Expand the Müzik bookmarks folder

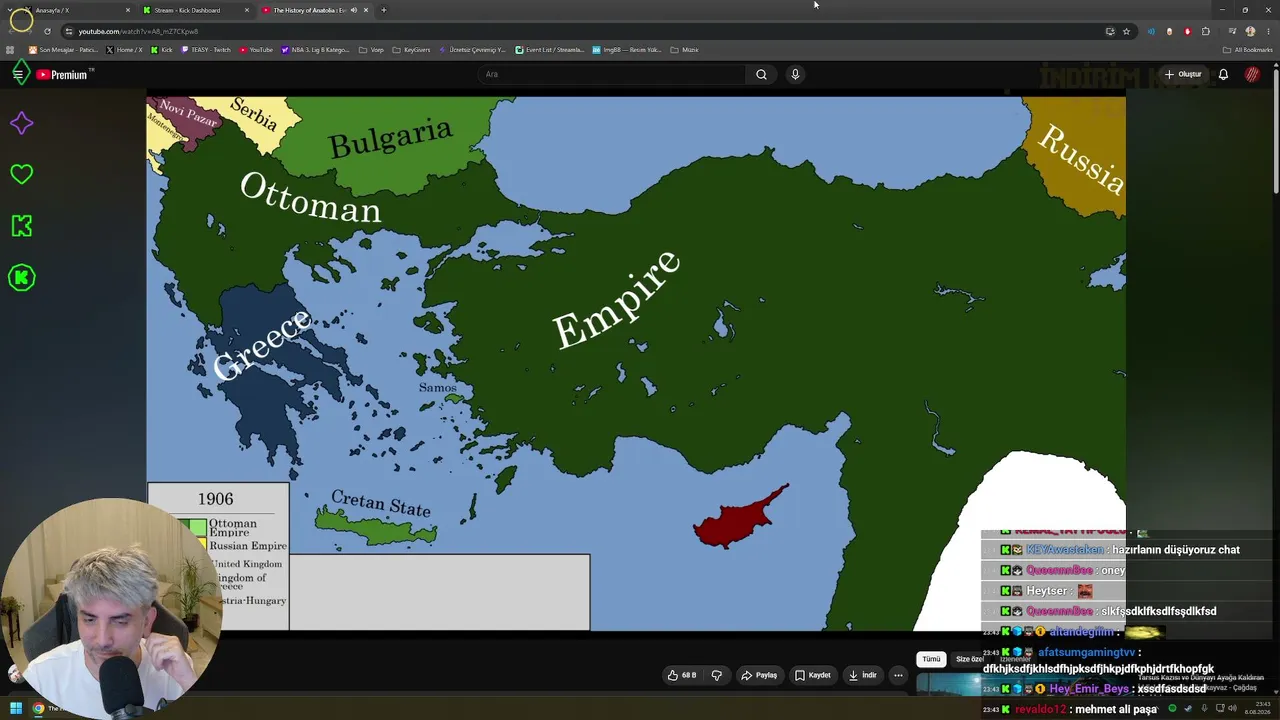[x=684, y=50]
